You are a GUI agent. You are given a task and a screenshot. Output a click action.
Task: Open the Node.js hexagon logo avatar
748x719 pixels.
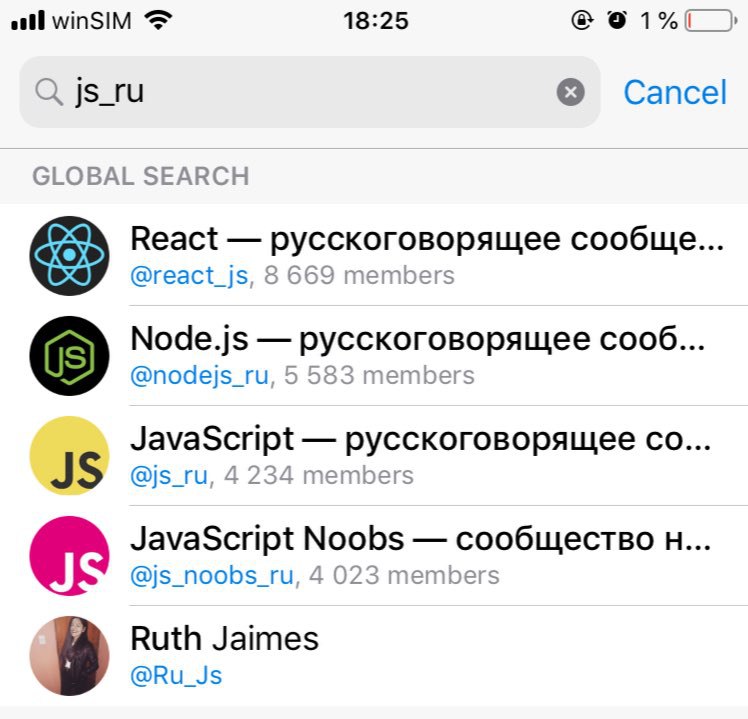pos(69,356)
